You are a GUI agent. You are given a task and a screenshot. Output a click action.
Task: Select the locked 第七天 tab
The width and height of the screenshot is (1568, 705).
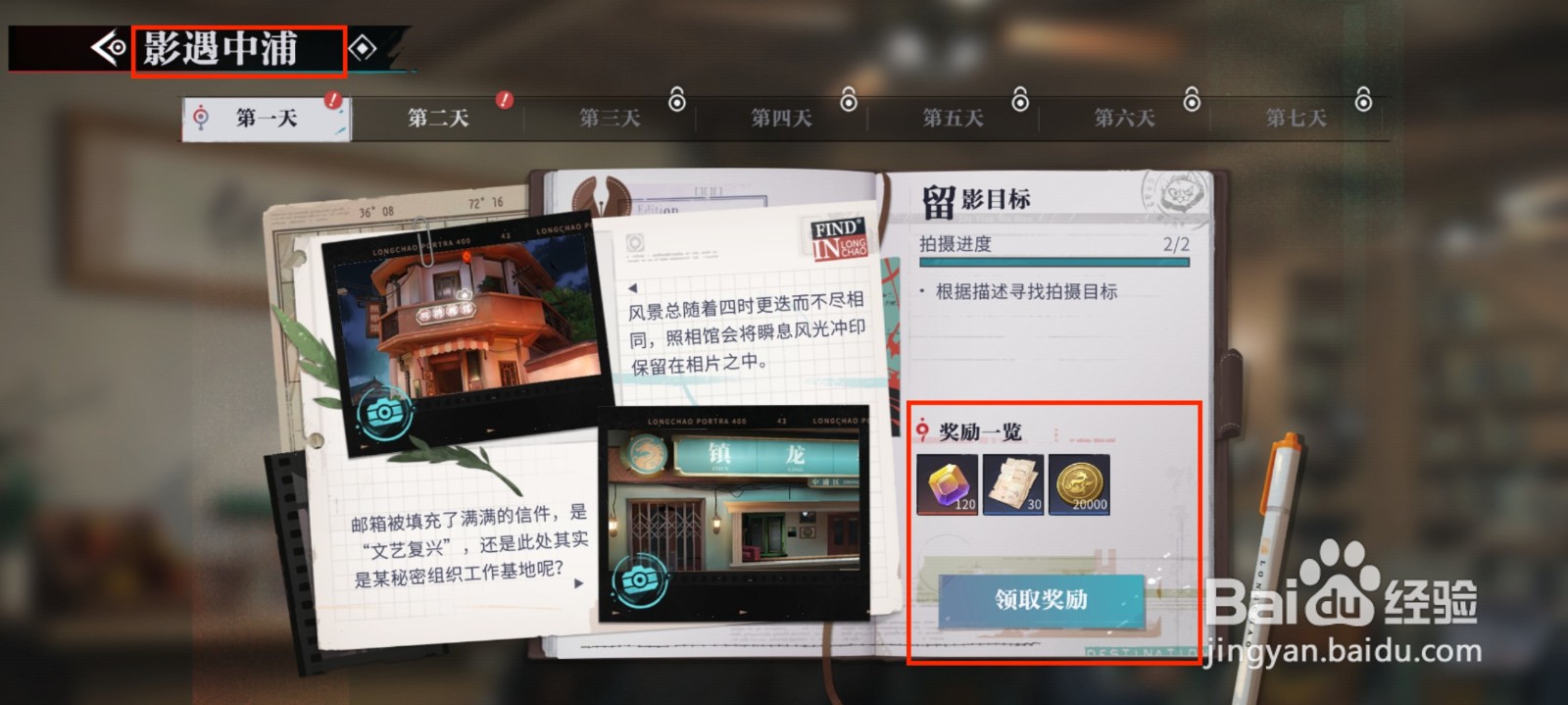(x=1296, y=119)
